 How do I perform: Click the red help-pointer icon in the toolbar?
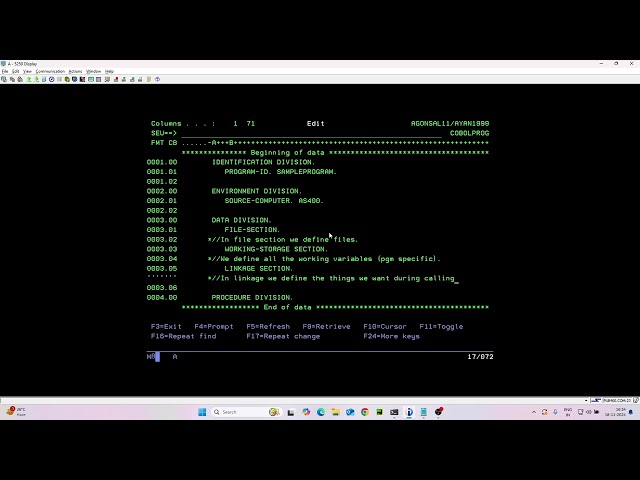tap(116, 79)
